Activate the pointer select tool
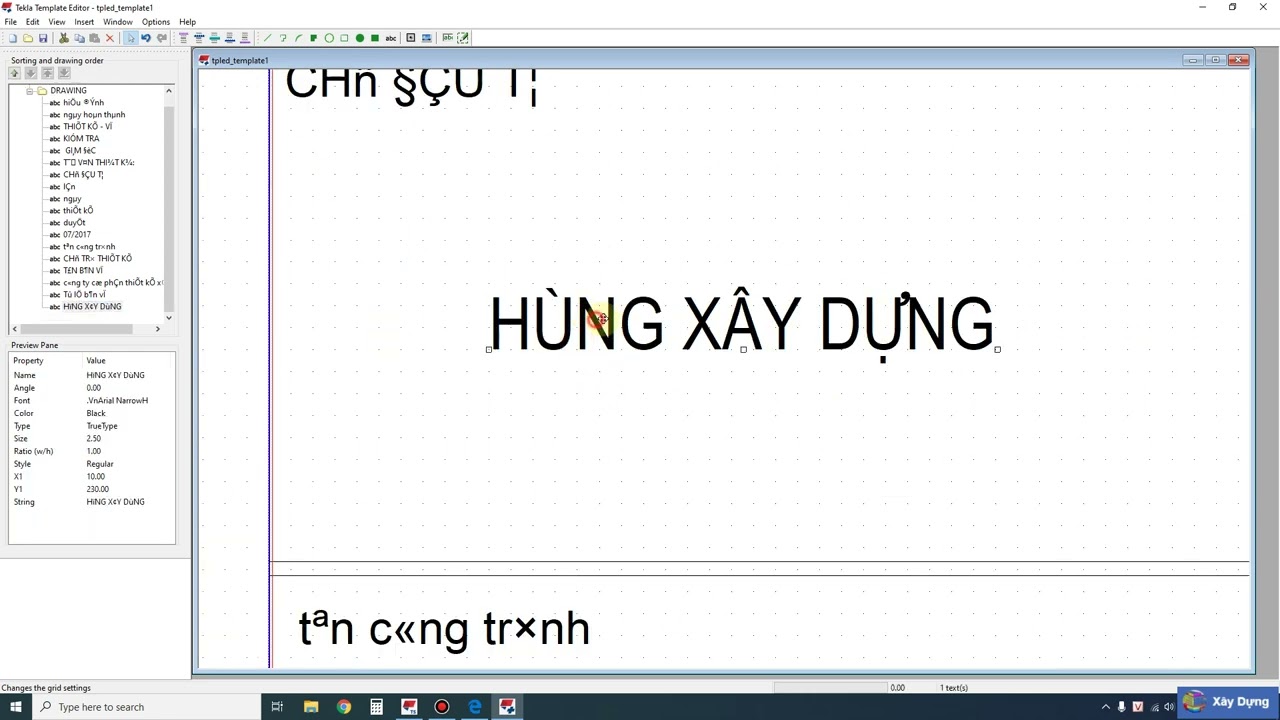The height and width of the screenshot is (720, 1280). coord(130,38)
